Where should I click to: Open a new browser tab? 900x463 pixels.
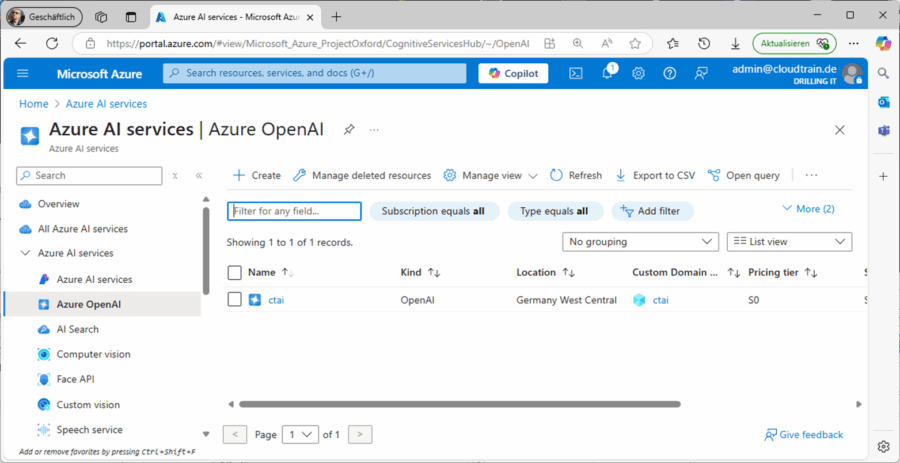click(336, 17)
